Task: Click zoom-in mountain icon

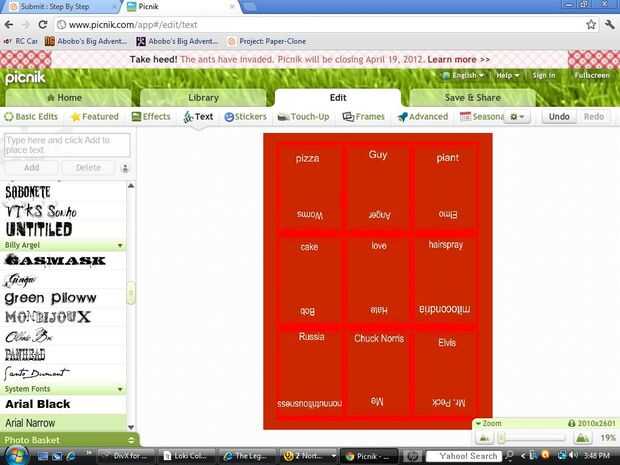Action: pos(582,438)
